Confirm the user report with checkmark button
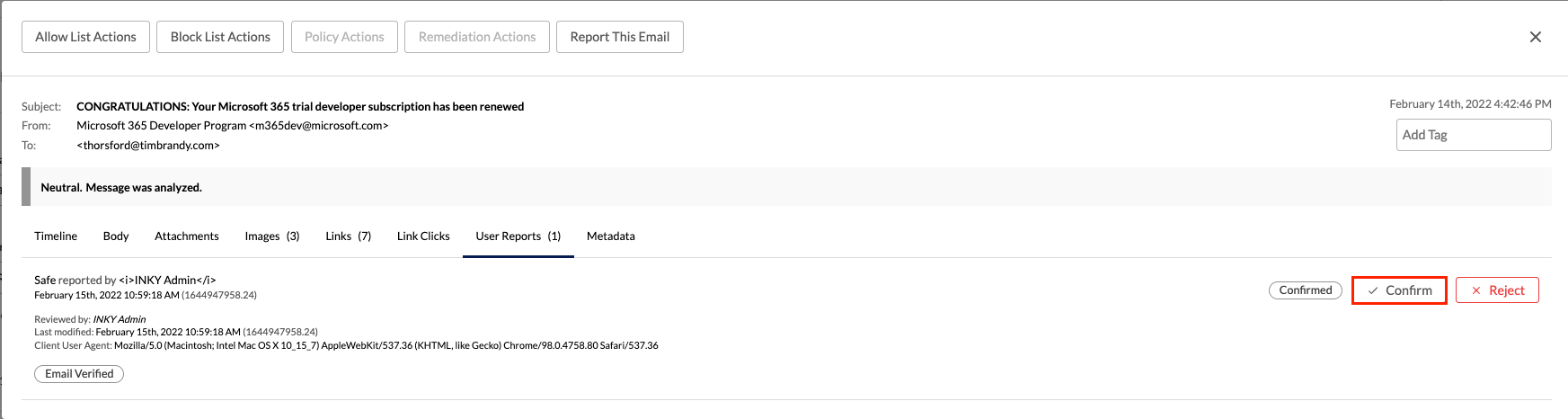The width and height of the screenshot is (1568, 419). pyautogui.click(x=1399, y=290)
